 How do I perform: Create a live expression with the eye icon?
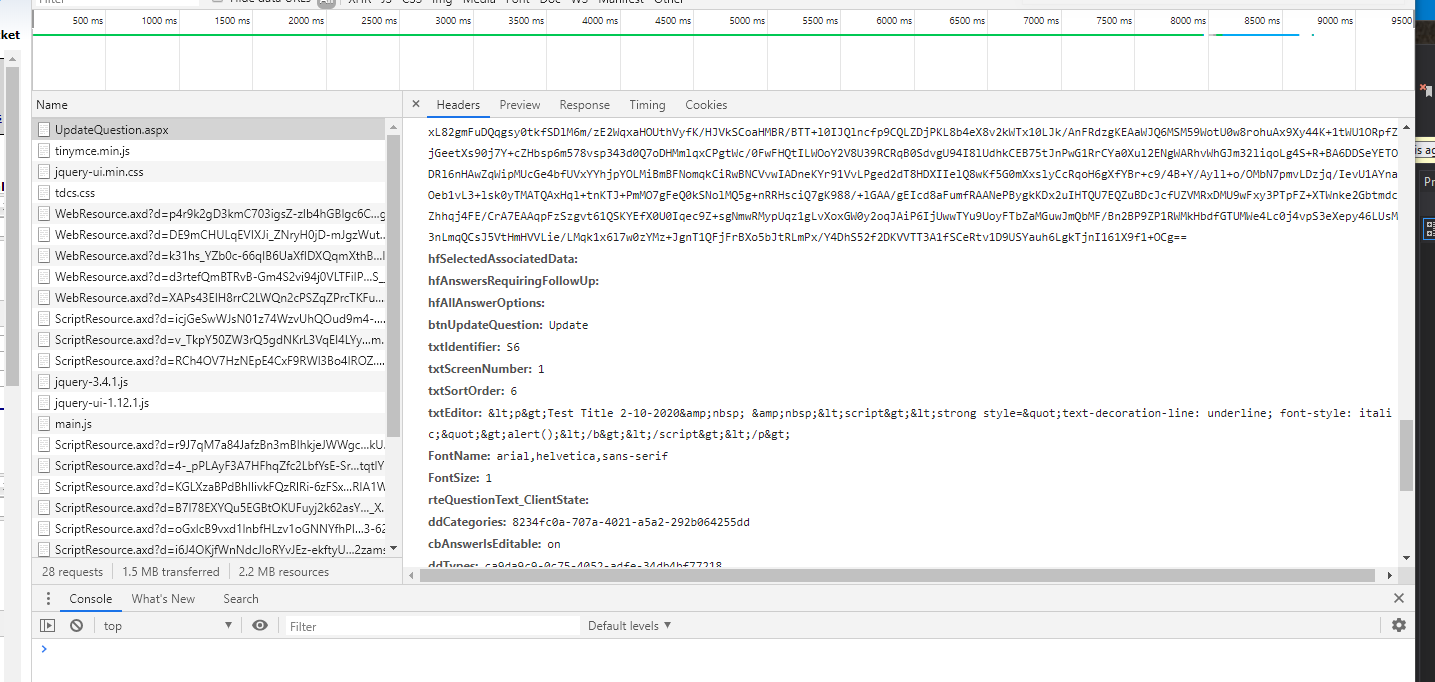tap(260, 625)
